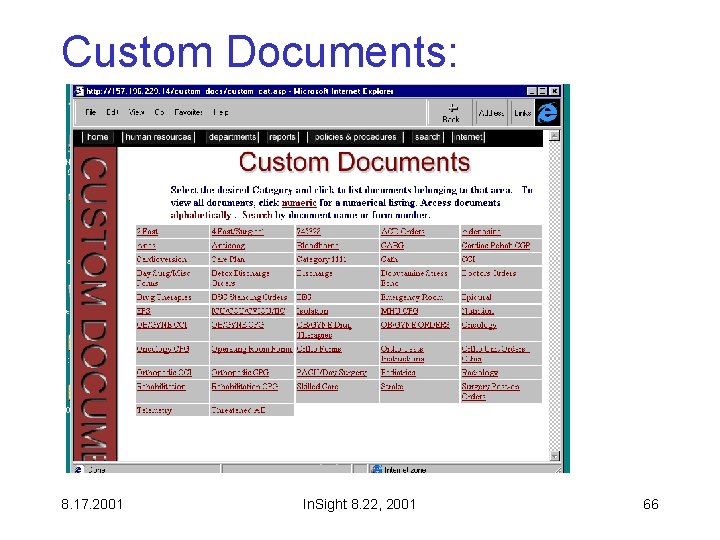The height and width of the screenshot is (540, 720).
Task: Click the vertical scrollbar track
Action: [x=555, y=296]
